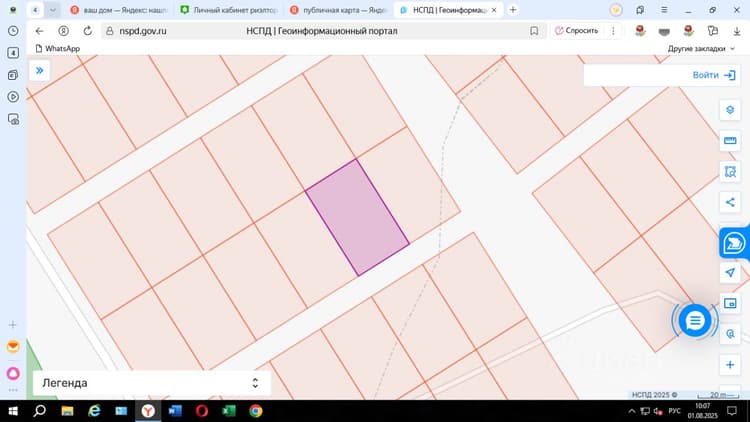Open the round chat support button

click(x=695, y=320)
